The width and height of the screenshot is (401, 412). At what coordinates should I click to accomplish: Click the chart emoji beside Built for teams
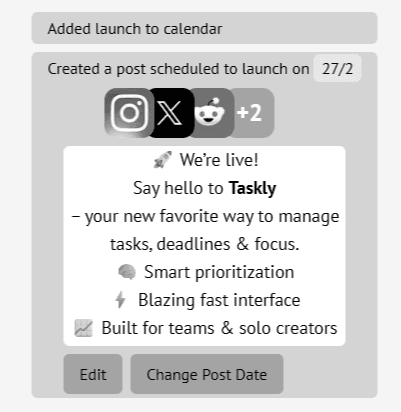point(83,328)
